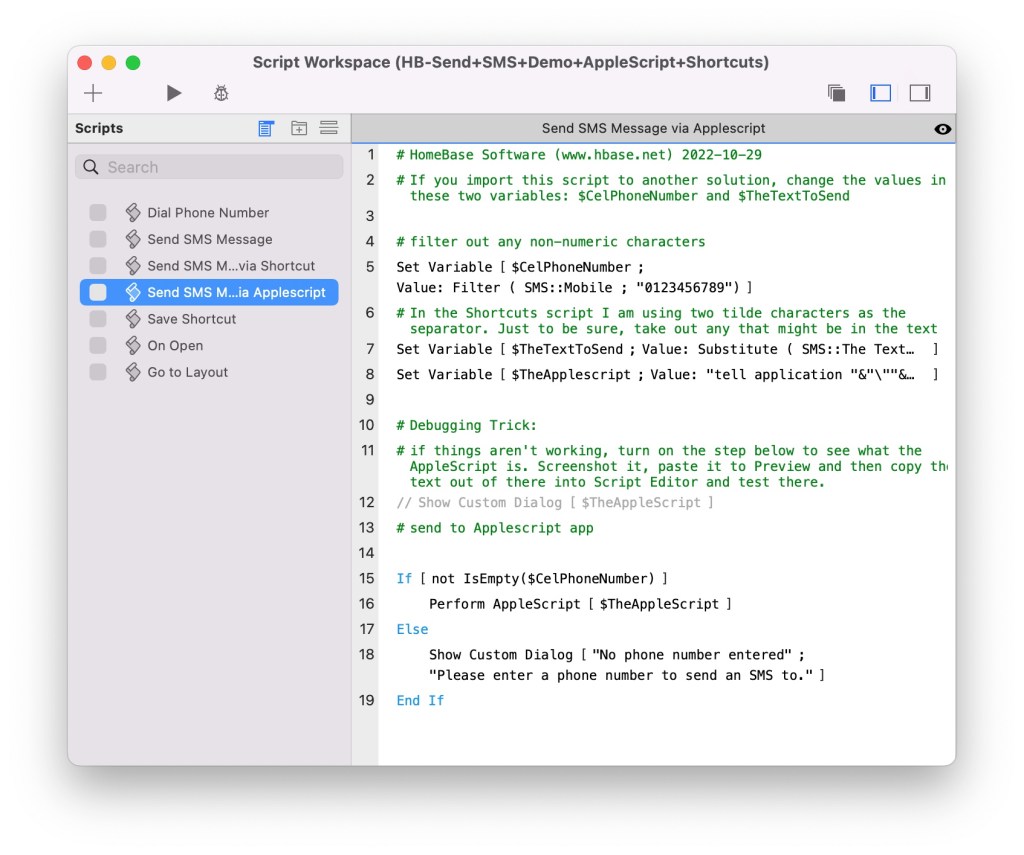
Task: Click the new folder icon
Action: point(298,128)
